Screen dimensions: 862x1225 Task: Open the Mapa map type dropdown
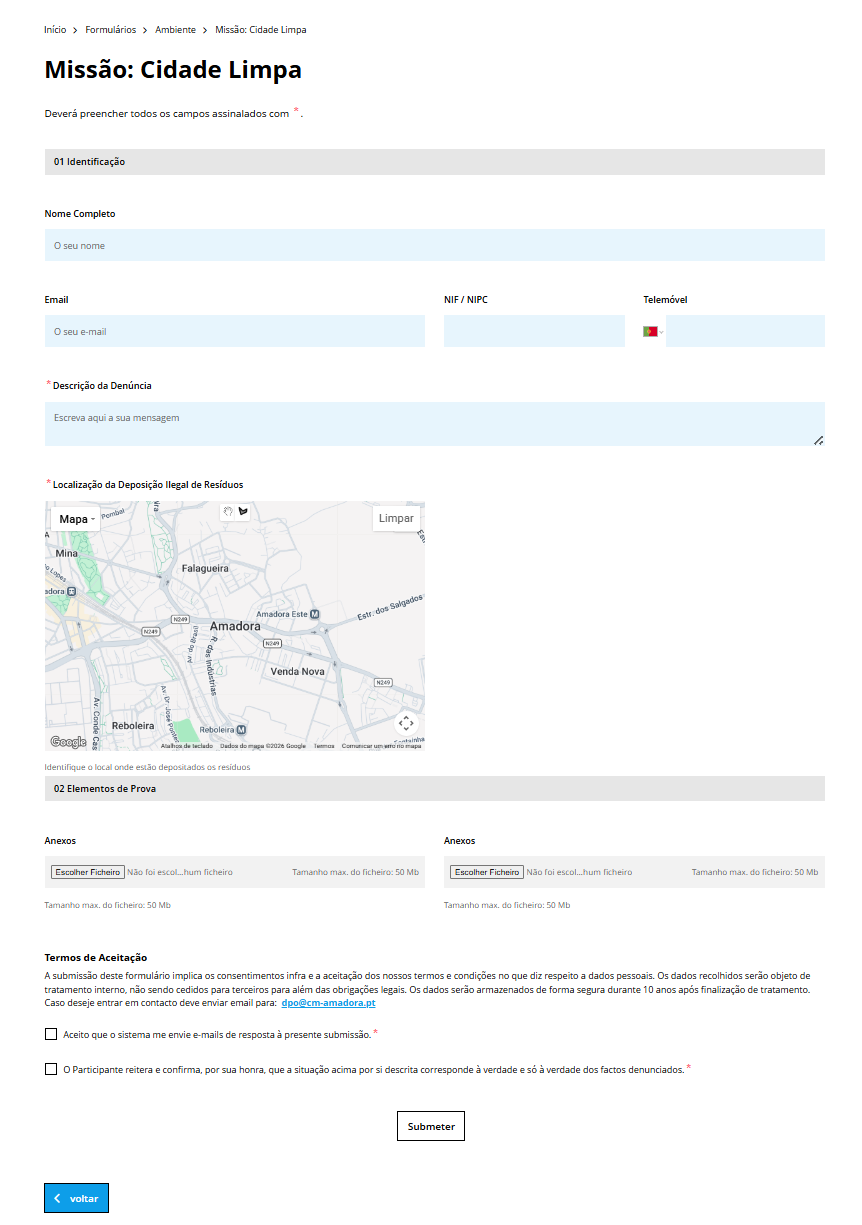click(77, 519)
